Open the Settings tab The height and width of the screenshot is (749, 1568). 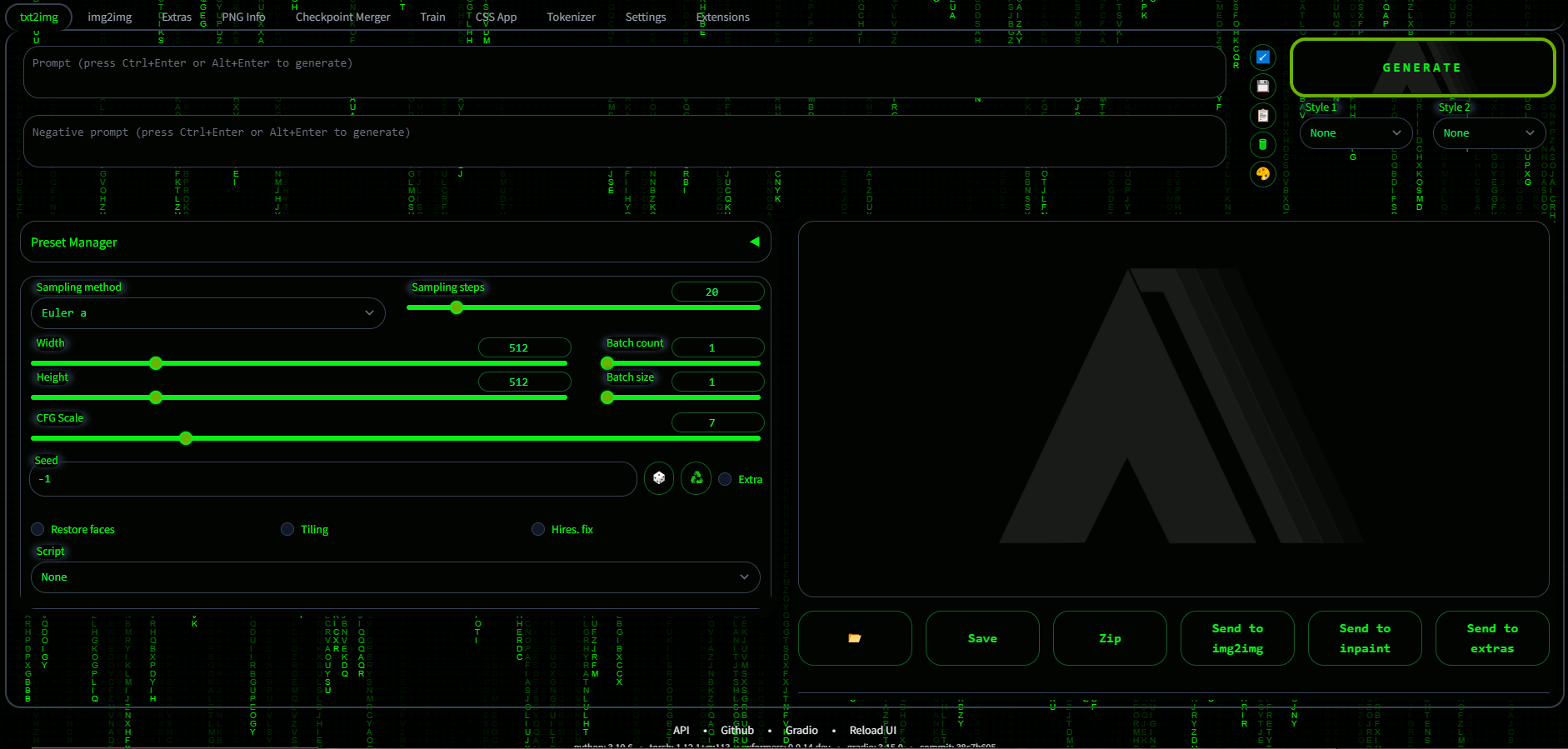pos(646,17)
